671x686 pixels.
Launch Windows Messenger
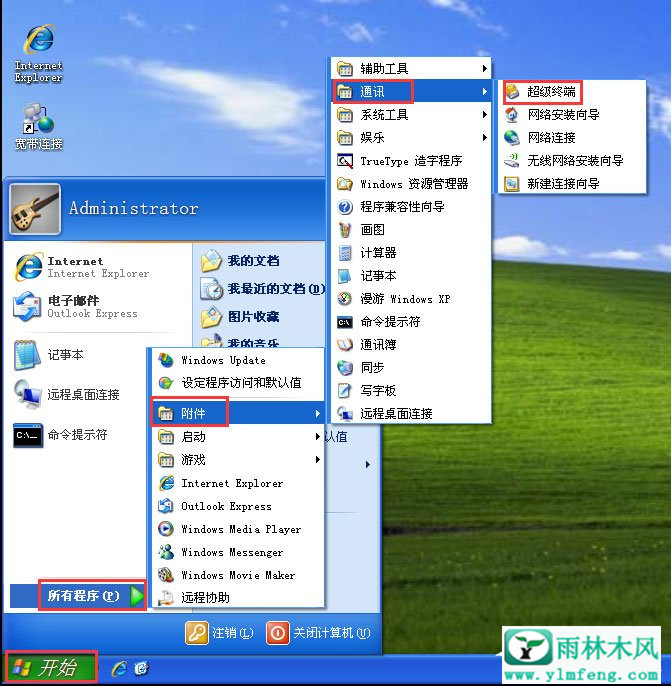tap(238, 552)
